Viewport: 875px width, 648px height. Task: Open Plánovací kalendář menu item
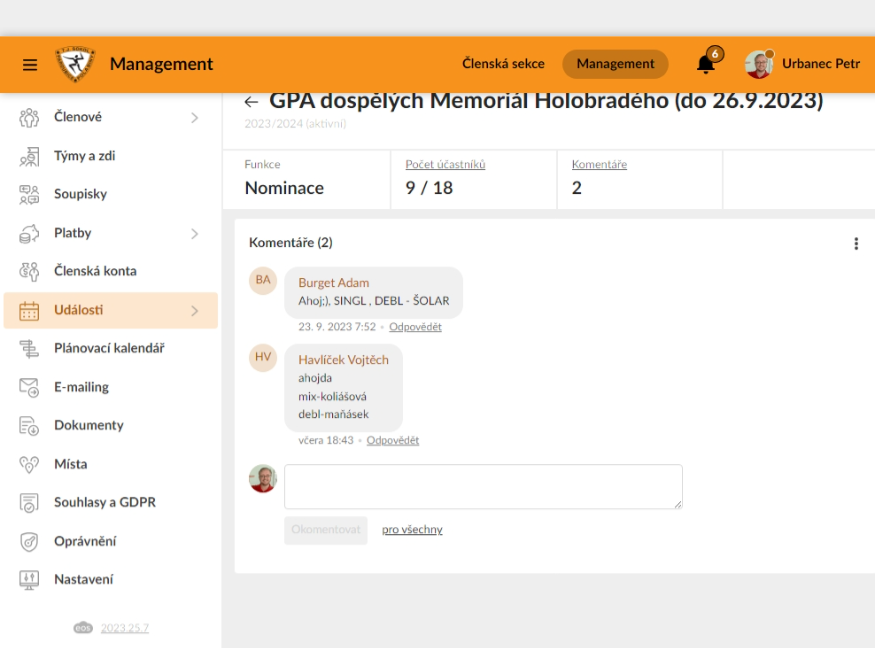(109, 348)
